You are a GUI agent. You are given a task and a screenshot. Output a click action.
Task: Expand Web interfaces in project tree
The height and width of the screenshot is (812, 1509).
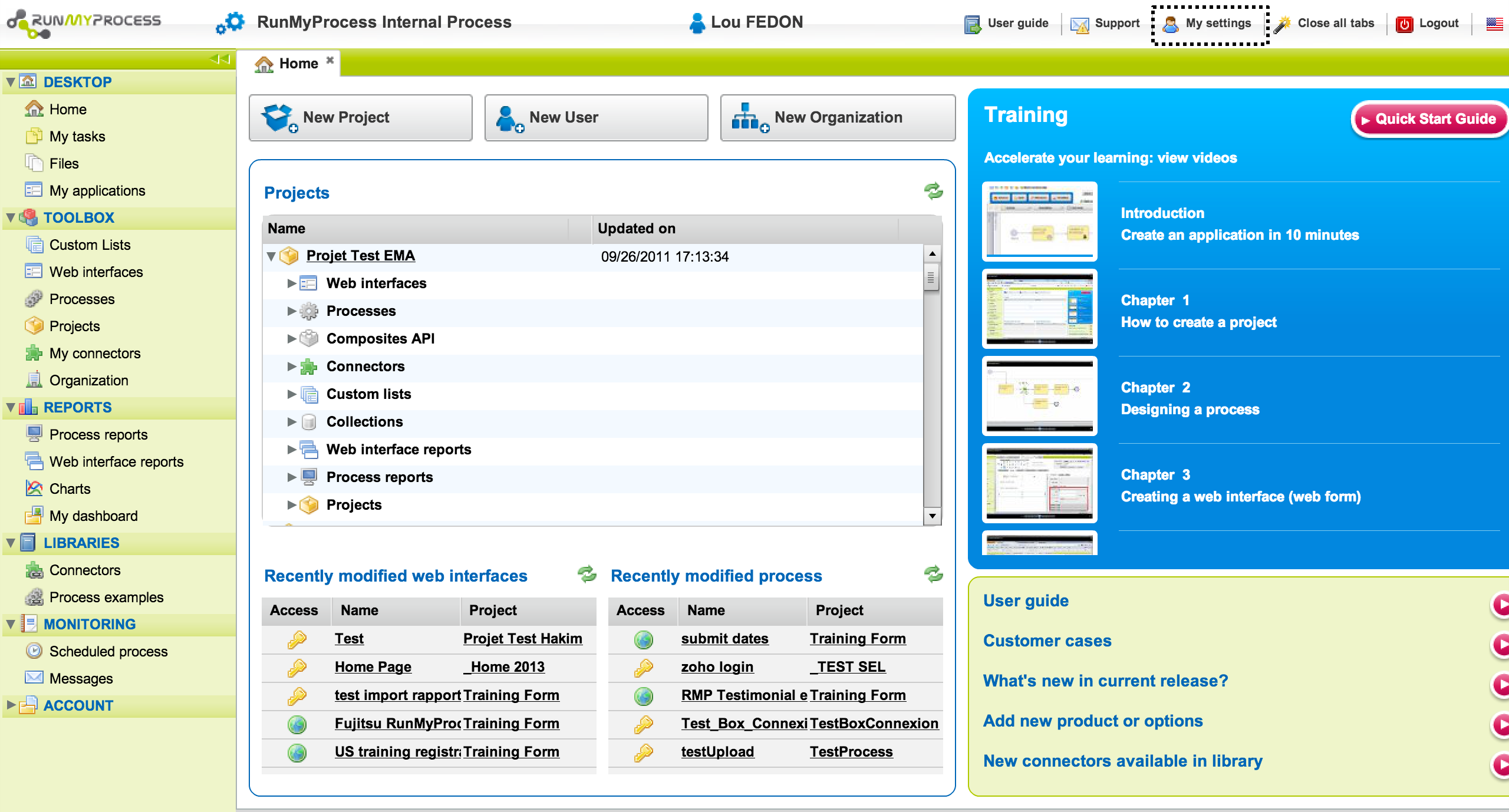click(291, 283)
